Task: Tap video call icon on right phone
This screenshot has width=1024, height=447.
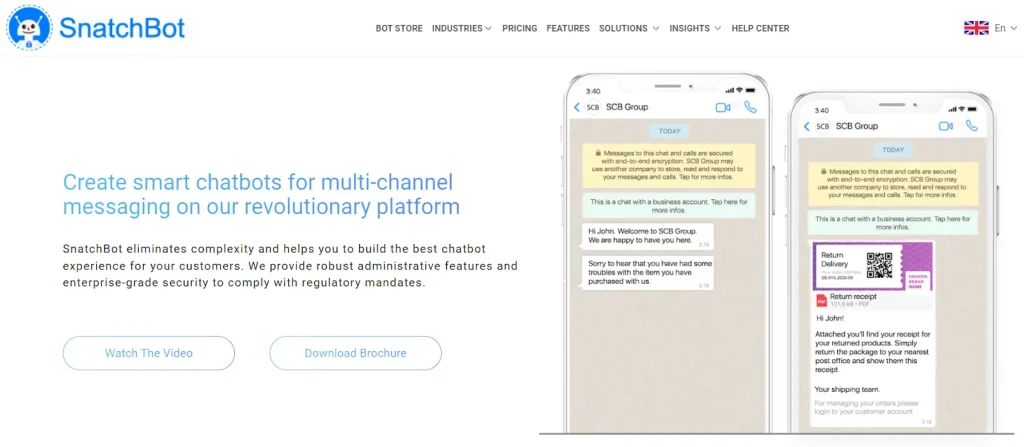Action: coord(946,126)
